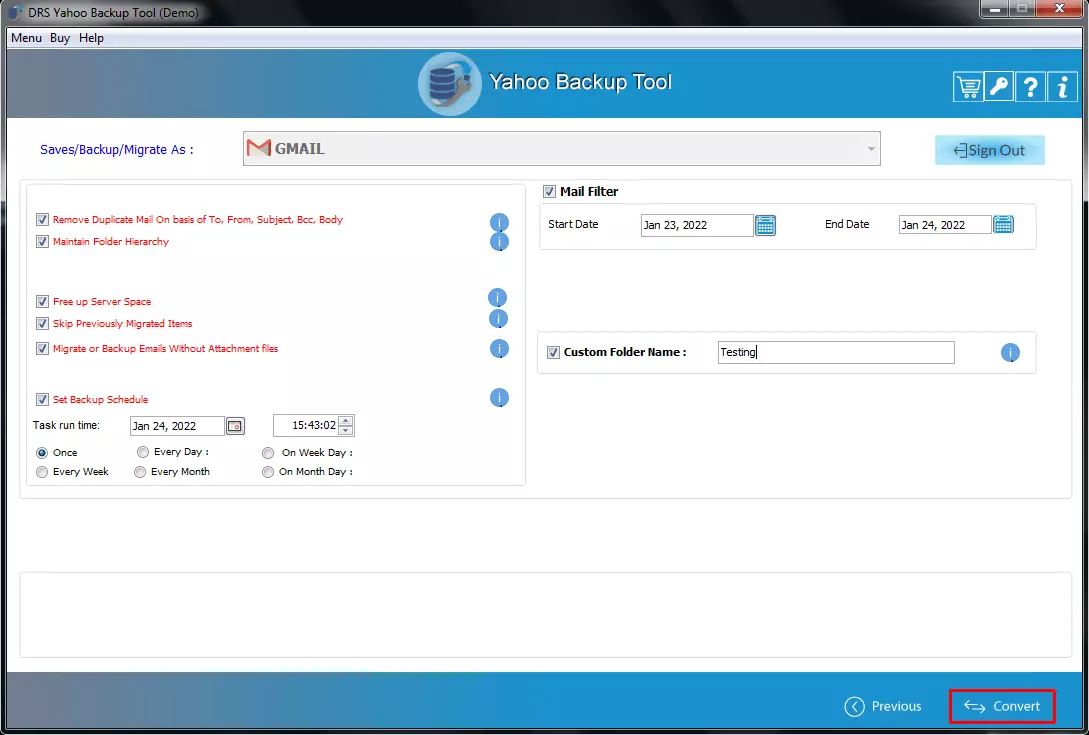This screenshot has width=1089, height=735.
Task: Increase task run time with up arrow
Action: tap(345, 420)
